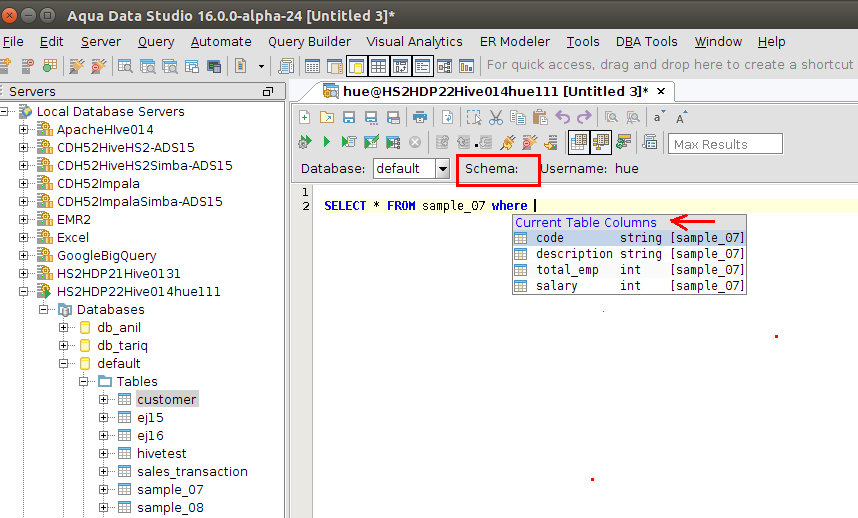Click the script scroll icon in main toolbar
Image resolution: width=858 pixels, height=518 pixels.
(x=286, y=66)
